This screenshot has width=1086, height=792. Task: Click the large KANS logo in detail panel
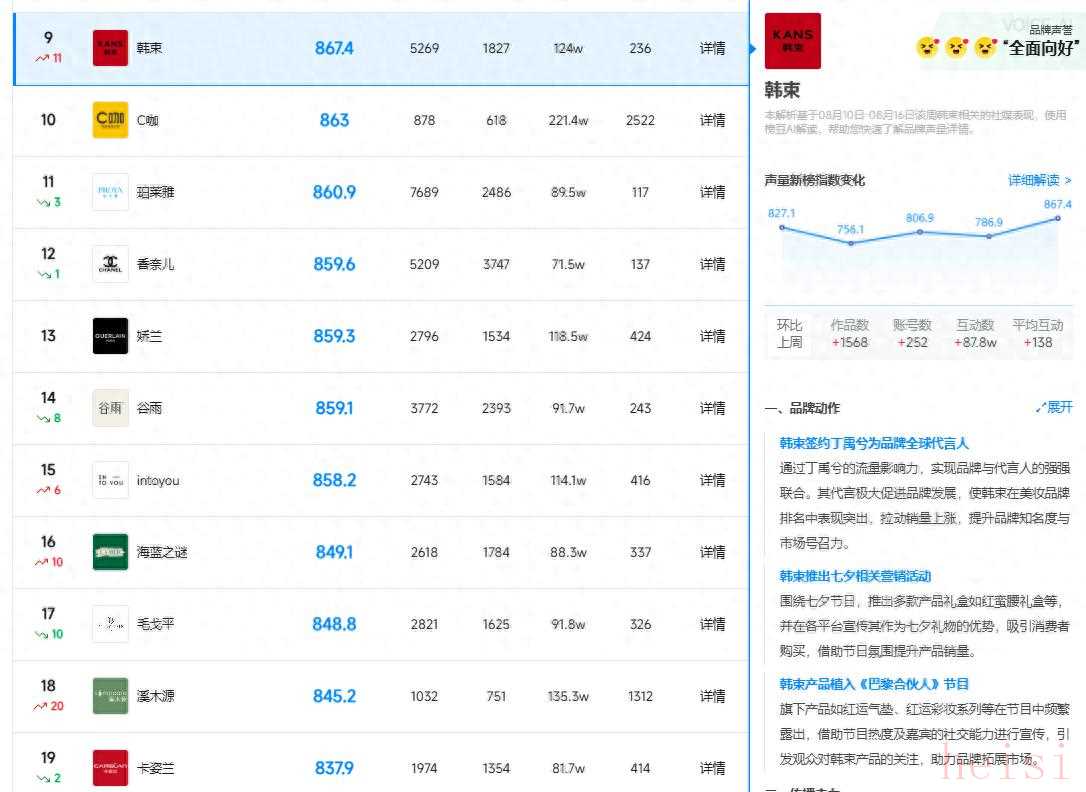point(792,41)
